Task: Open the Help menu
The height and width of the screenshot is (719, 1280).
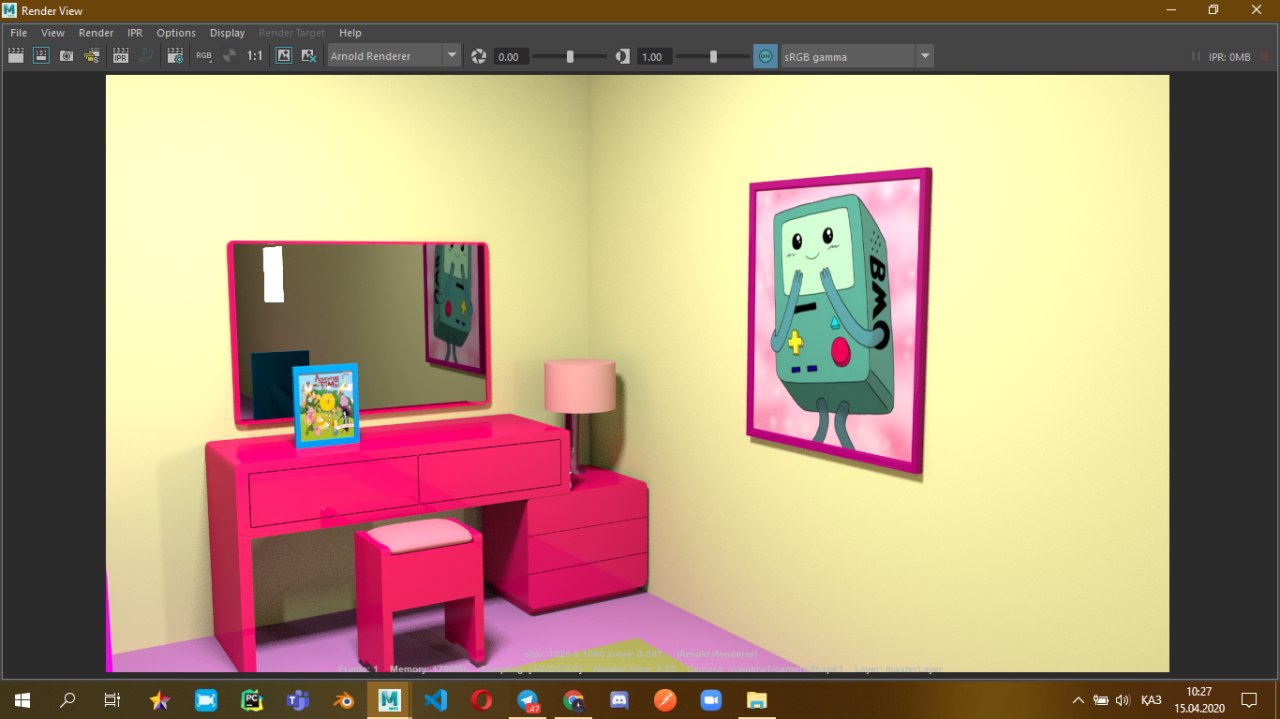Action: pyautogui.click(x=350, y=33)
